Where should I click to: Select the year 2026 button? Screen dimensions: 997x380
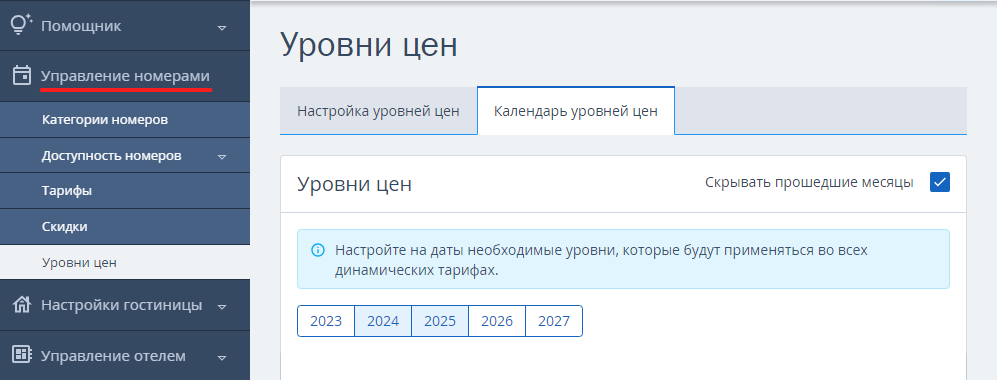pos(497,321)
